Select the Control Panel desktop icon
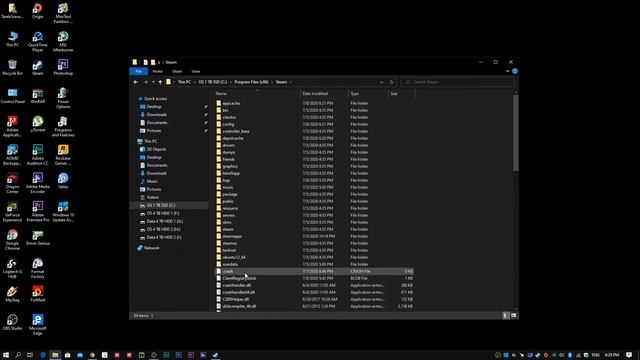The width and height of the screenshot is (640, 360). coord(13,96)
